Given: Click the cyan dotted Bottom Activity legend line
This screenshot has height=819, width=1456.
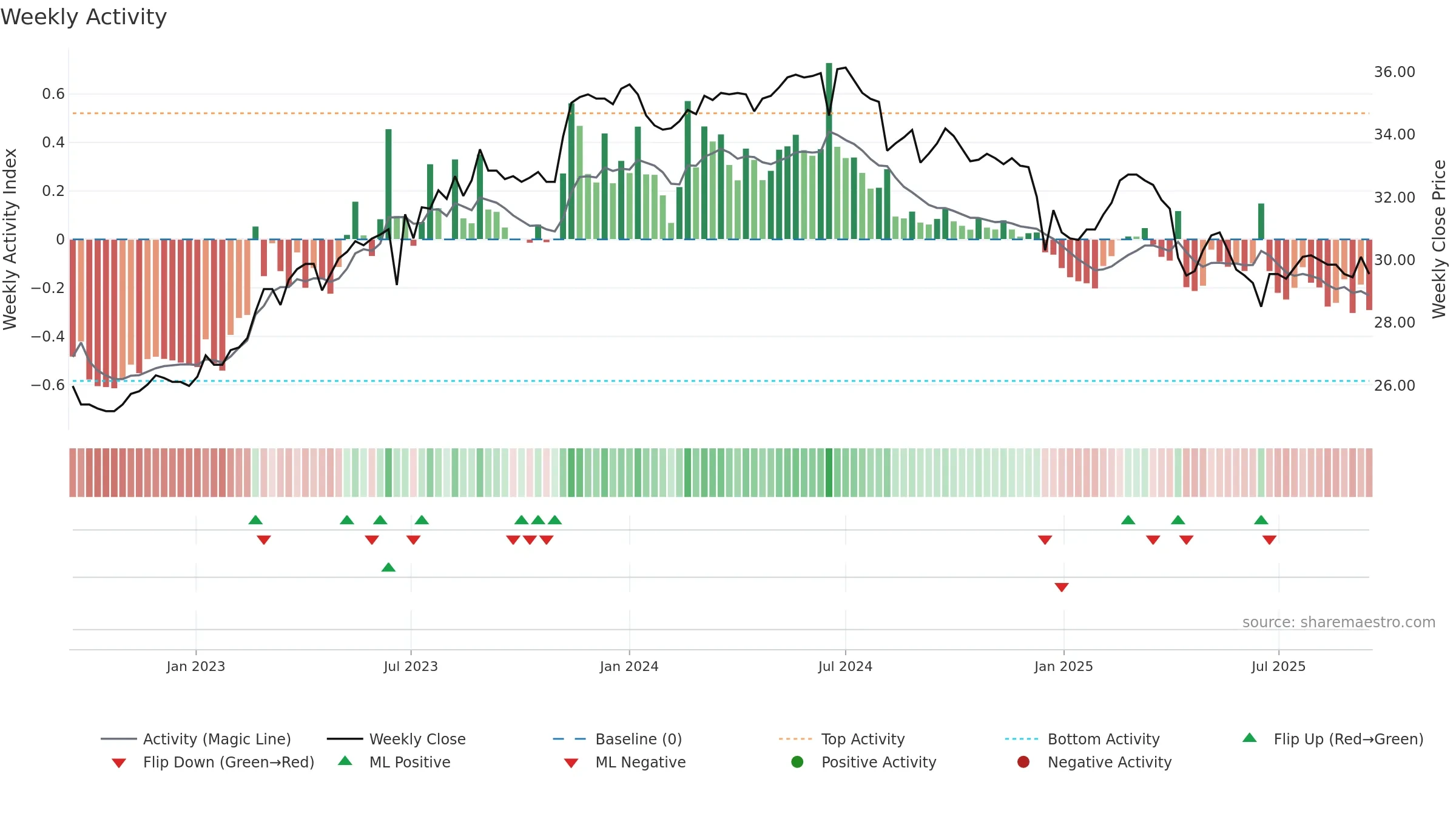Looking at the screenshot, I should tap(1022, 739).
